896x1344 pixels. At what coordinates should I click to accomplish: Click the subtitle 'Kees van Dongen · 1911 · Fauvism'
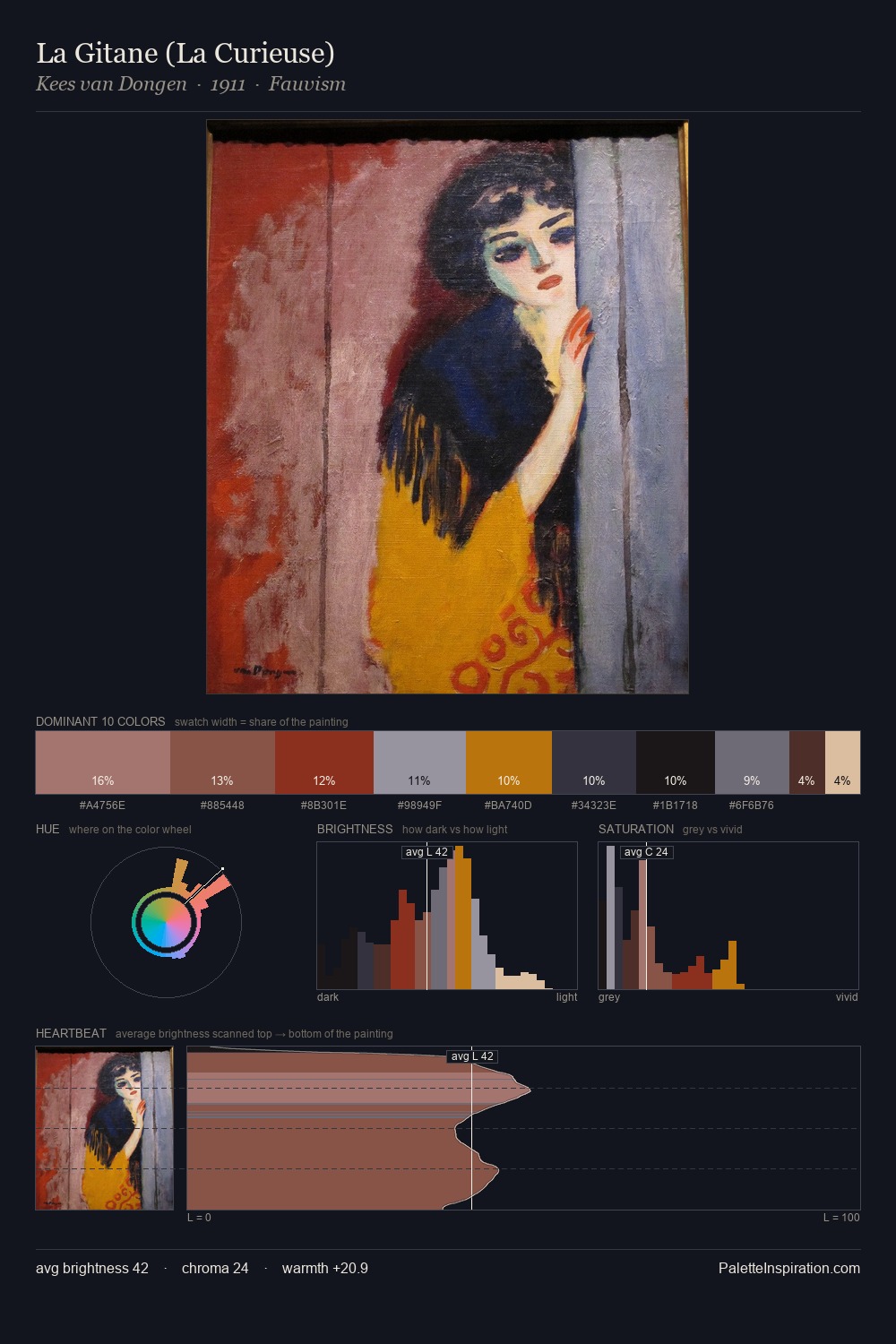[x=191, y=84]
